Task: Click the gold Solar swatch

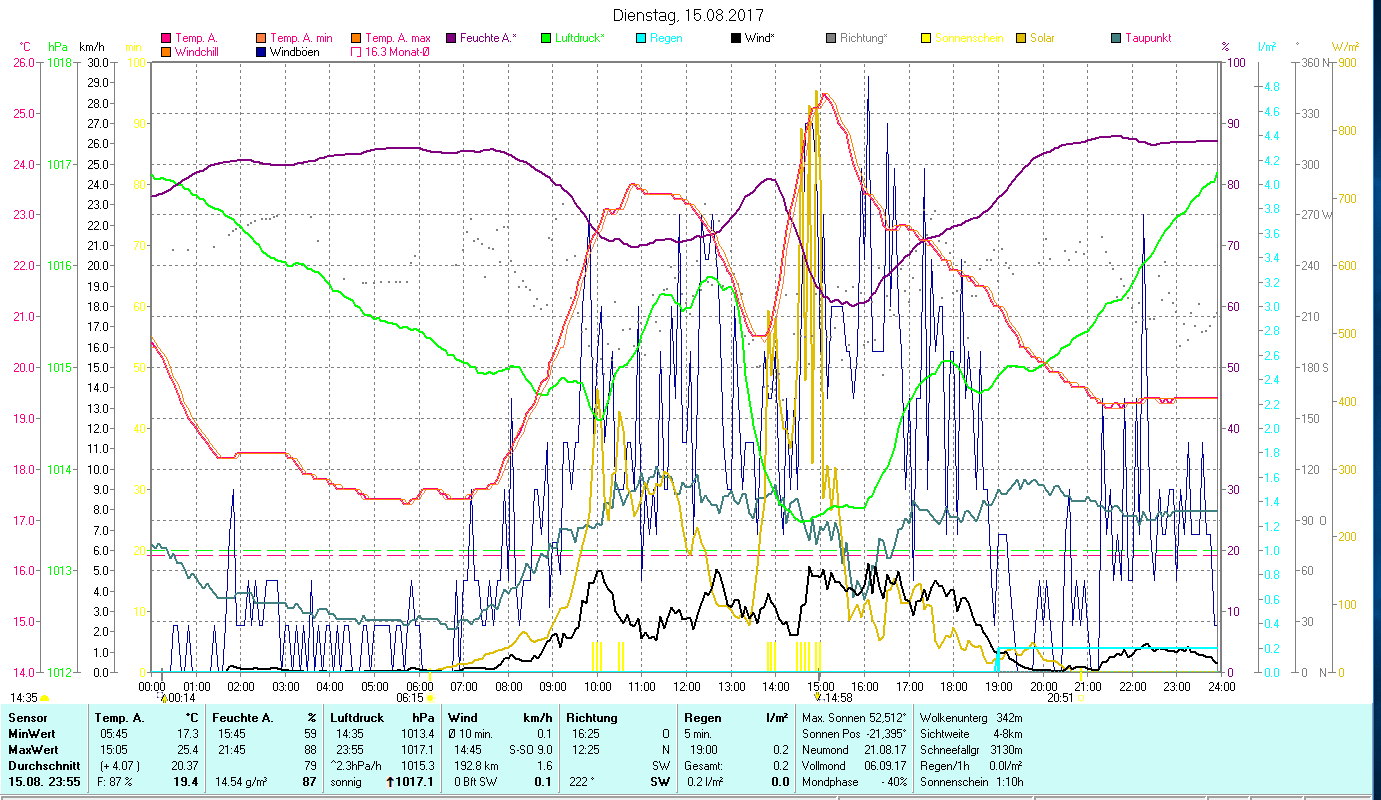Action: 1021,38
